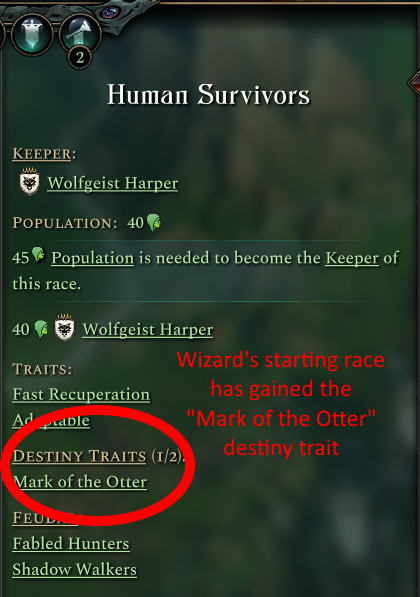
Task: Follow the underlined Population link
Action: (93, 259)
